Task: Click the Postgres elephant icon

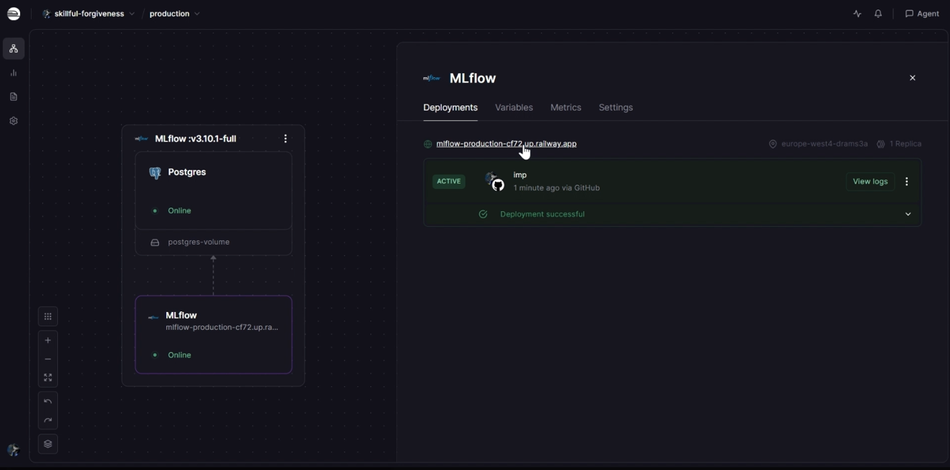Action: [x=155, y=173]
